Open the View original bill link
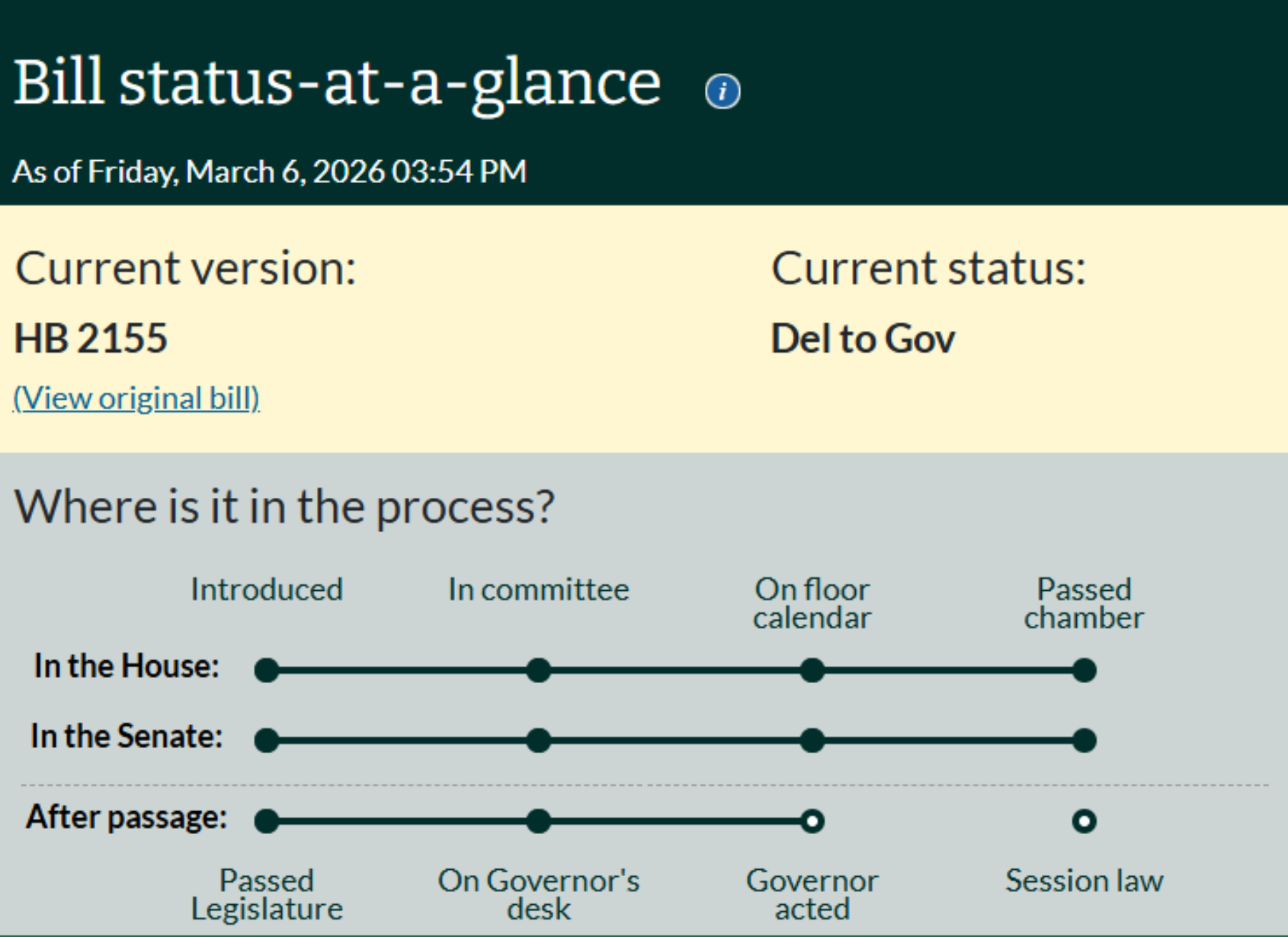Screen dimensions: 1288x937 tap(137, 398)
